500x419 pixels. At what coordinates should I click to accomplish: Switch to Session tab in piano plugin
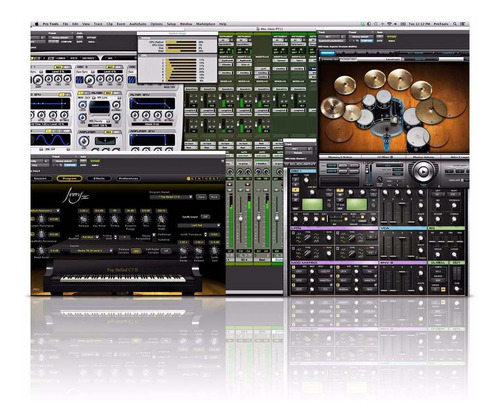tap(41, 179)
